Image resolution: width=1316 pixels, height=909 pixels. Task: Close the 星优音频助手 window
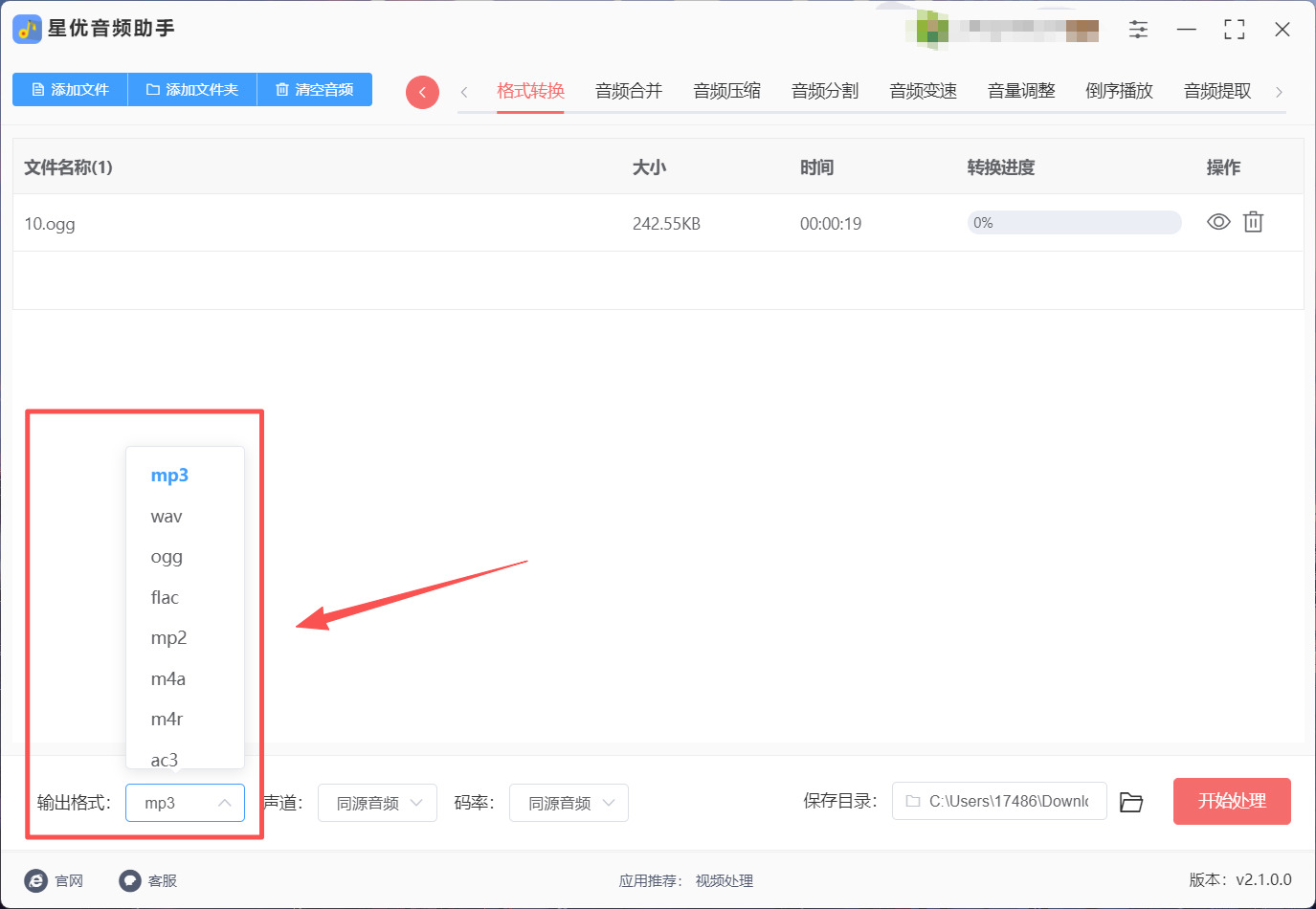click(x=1283, y=30)
